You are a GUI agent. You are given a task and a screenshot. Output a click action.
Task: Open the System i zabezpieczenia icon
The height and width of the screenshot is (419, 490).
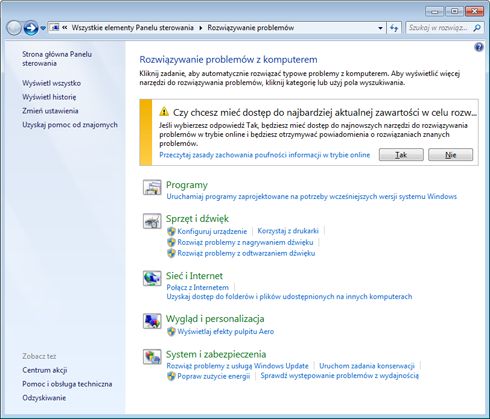152,357
